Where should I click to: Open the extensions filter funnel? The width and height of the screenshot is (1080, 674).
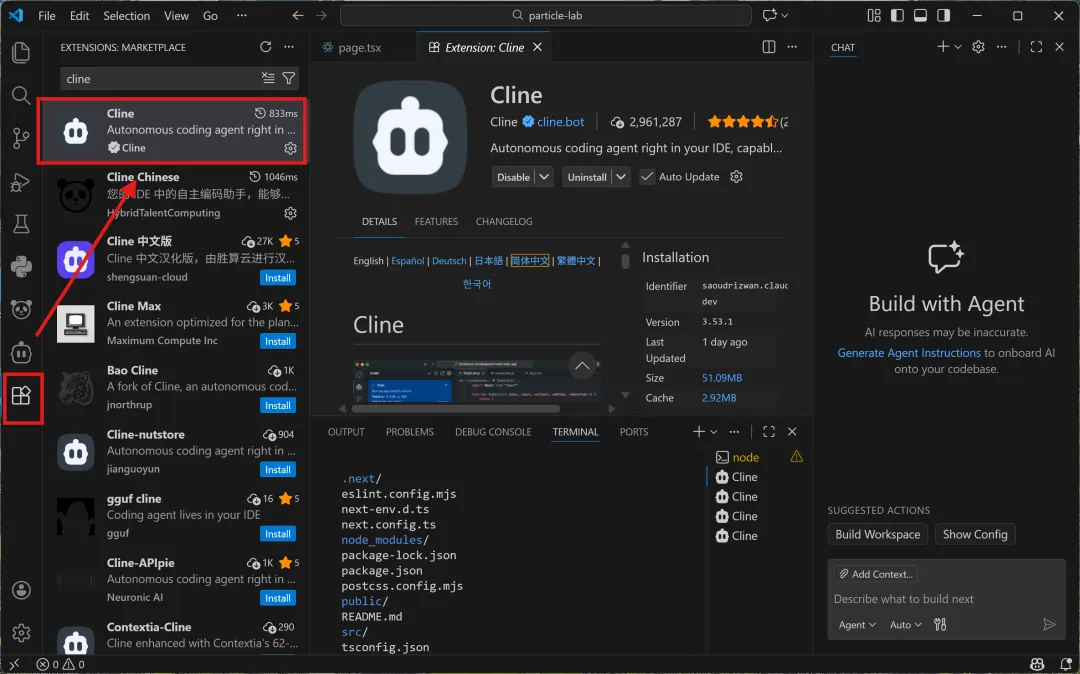pyautogui.click(x=289, y=78)
